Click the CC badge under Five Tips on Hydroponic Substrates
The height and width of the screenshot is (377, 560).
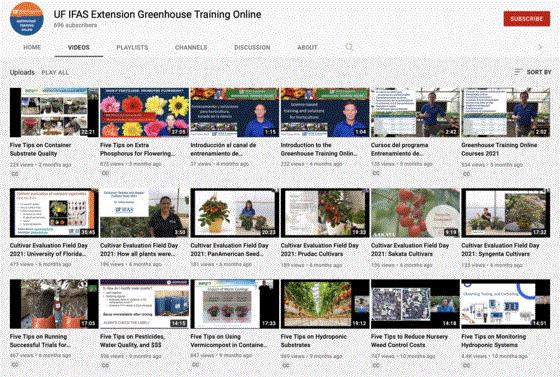(286, 365)
